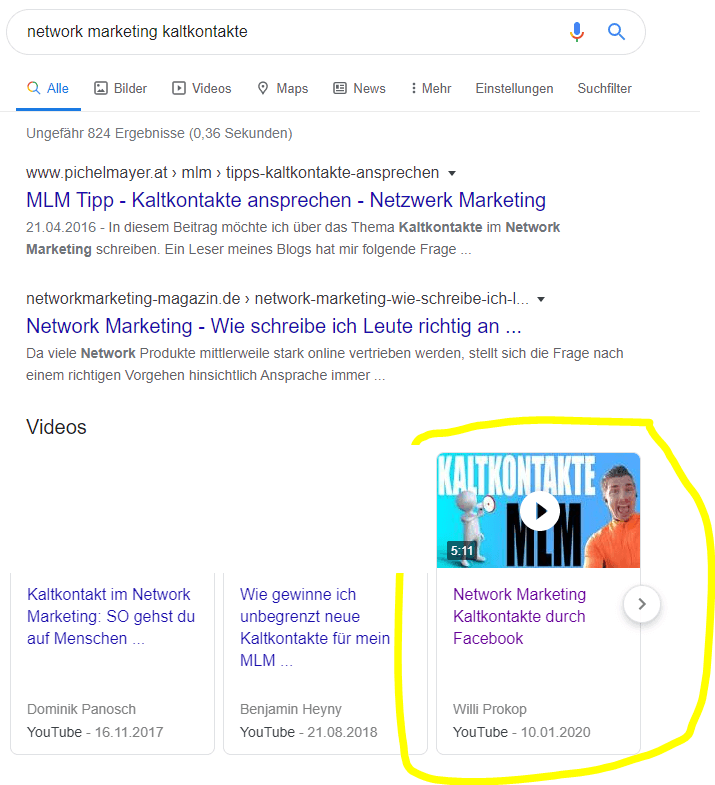Screen dimensions: 715x785
Task: Open 'Network Marketing - Wie schreibe ich Leute' result
Action: [x=274, y=326]
